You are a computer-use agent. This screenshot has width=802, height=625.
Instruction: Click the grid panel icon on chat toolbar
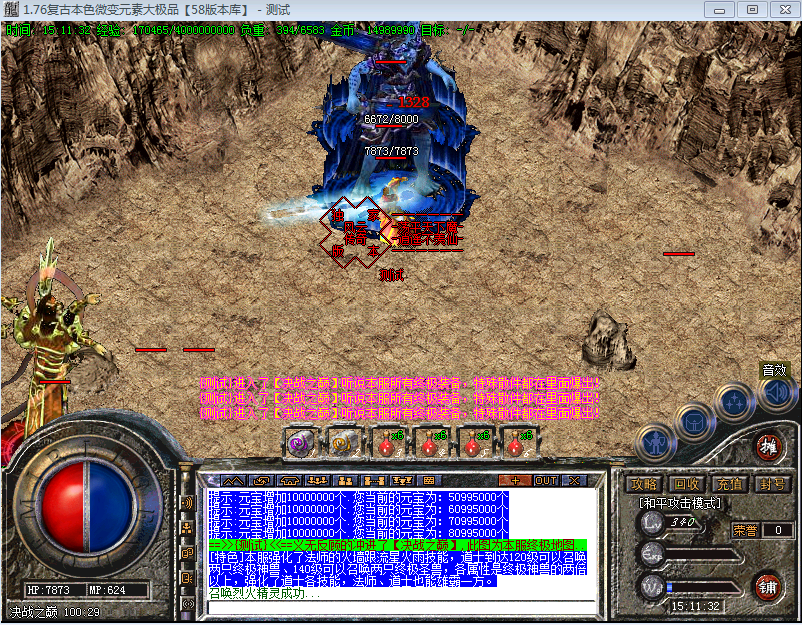429,481
